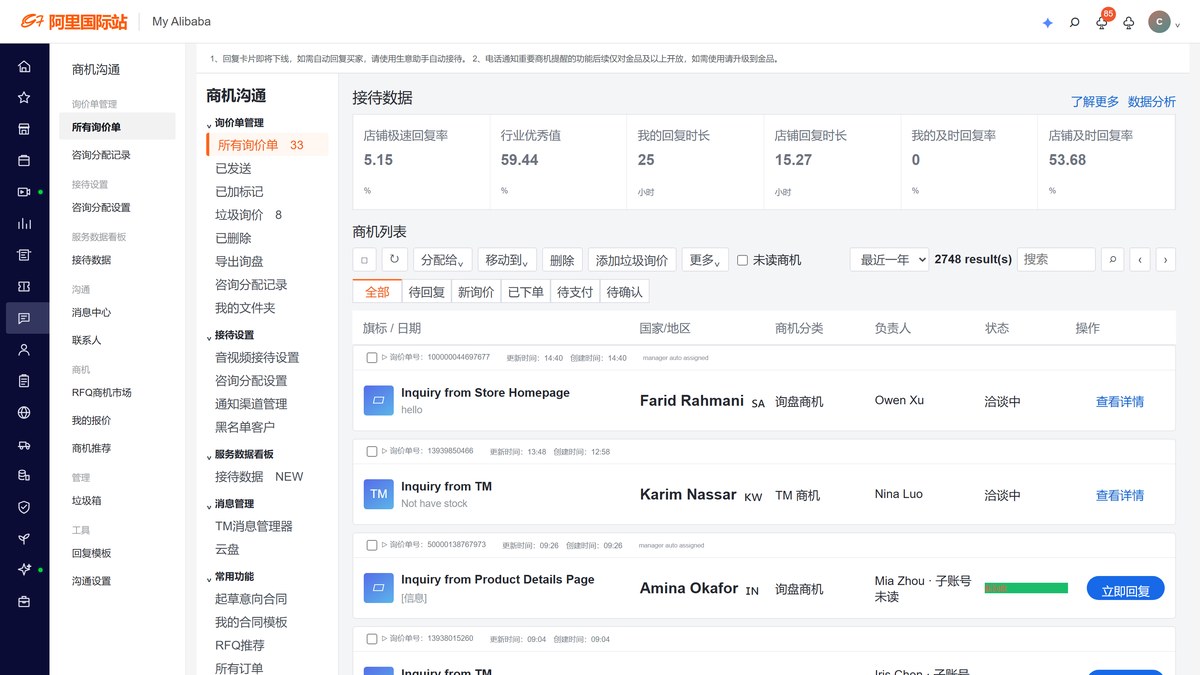Focus the 搜索 input field
This screenshot has height=675, width=1200.
[x=1057, y=260]
